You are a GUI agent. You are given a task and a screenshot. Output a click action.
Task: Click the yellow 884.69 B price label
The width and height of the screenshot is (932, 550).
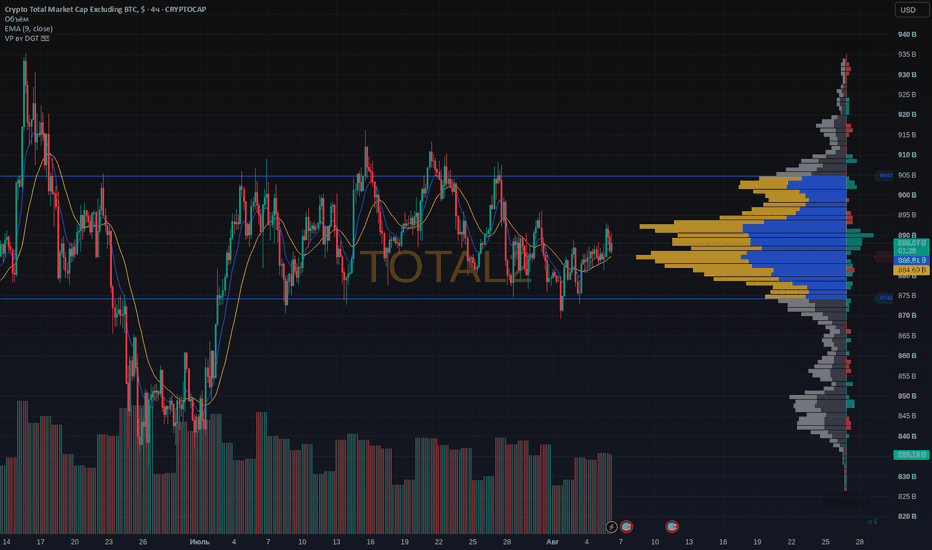pos(911,270)
